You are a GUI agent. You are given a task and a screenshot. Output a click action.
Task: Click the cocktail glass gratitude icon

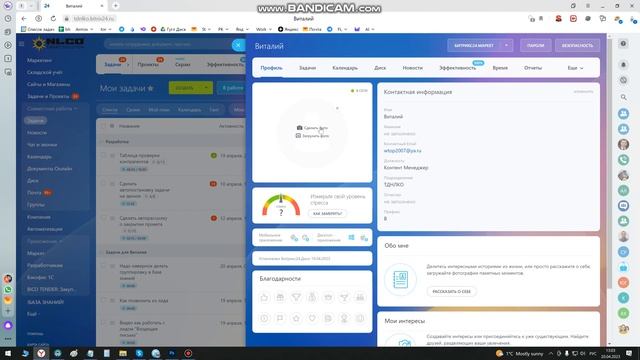click(x=344, y=298)
